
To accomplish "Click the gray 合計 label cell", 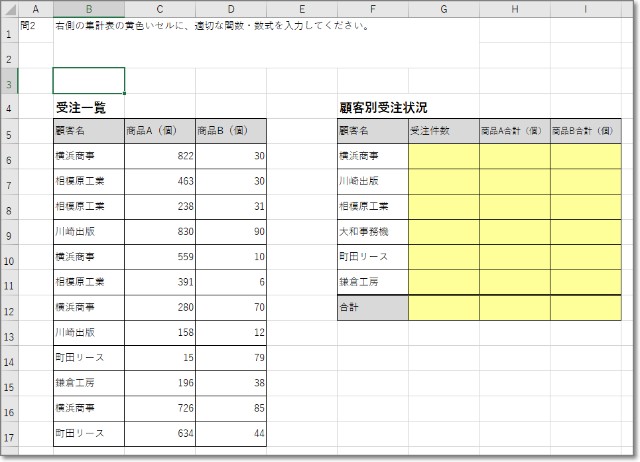I will pyautogui.click(x=372, y=308).
